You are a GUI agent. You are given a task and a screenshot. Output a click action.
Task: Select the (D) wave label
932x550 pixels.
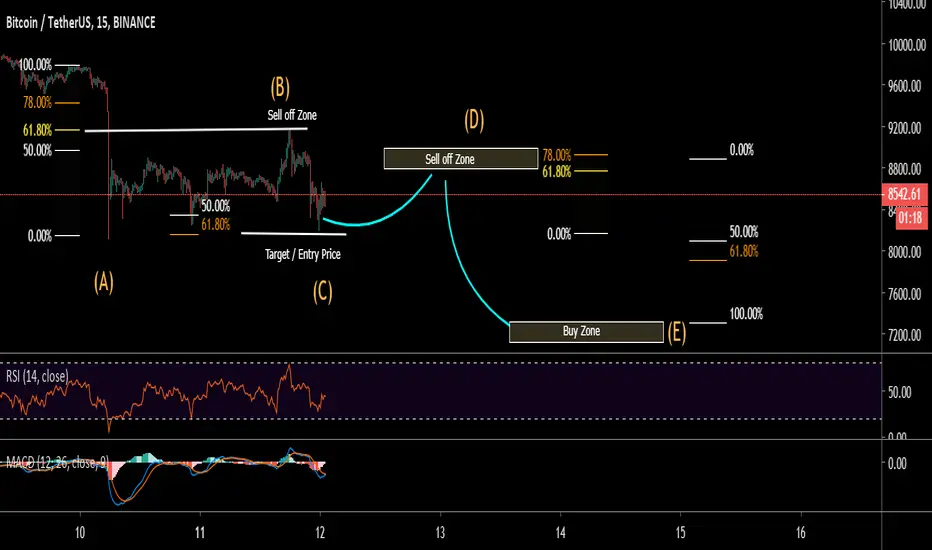click(474, 120)
